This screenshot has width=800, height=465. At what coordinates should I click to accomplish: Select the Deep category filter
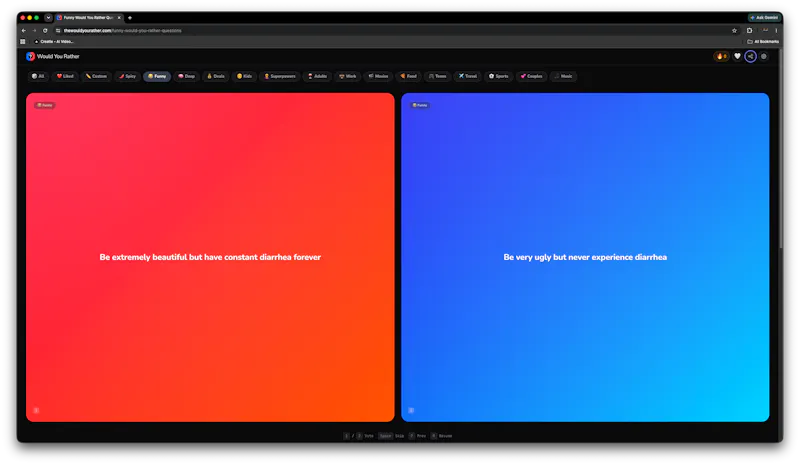click(186, 76)
